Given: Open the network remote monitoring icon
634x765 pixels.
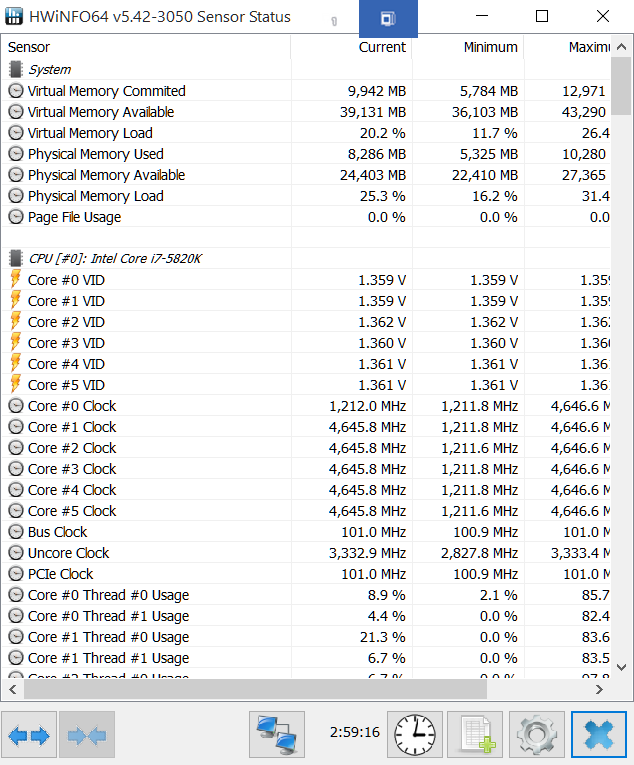Looking at the screenshot, I should (x=276, y=735).
